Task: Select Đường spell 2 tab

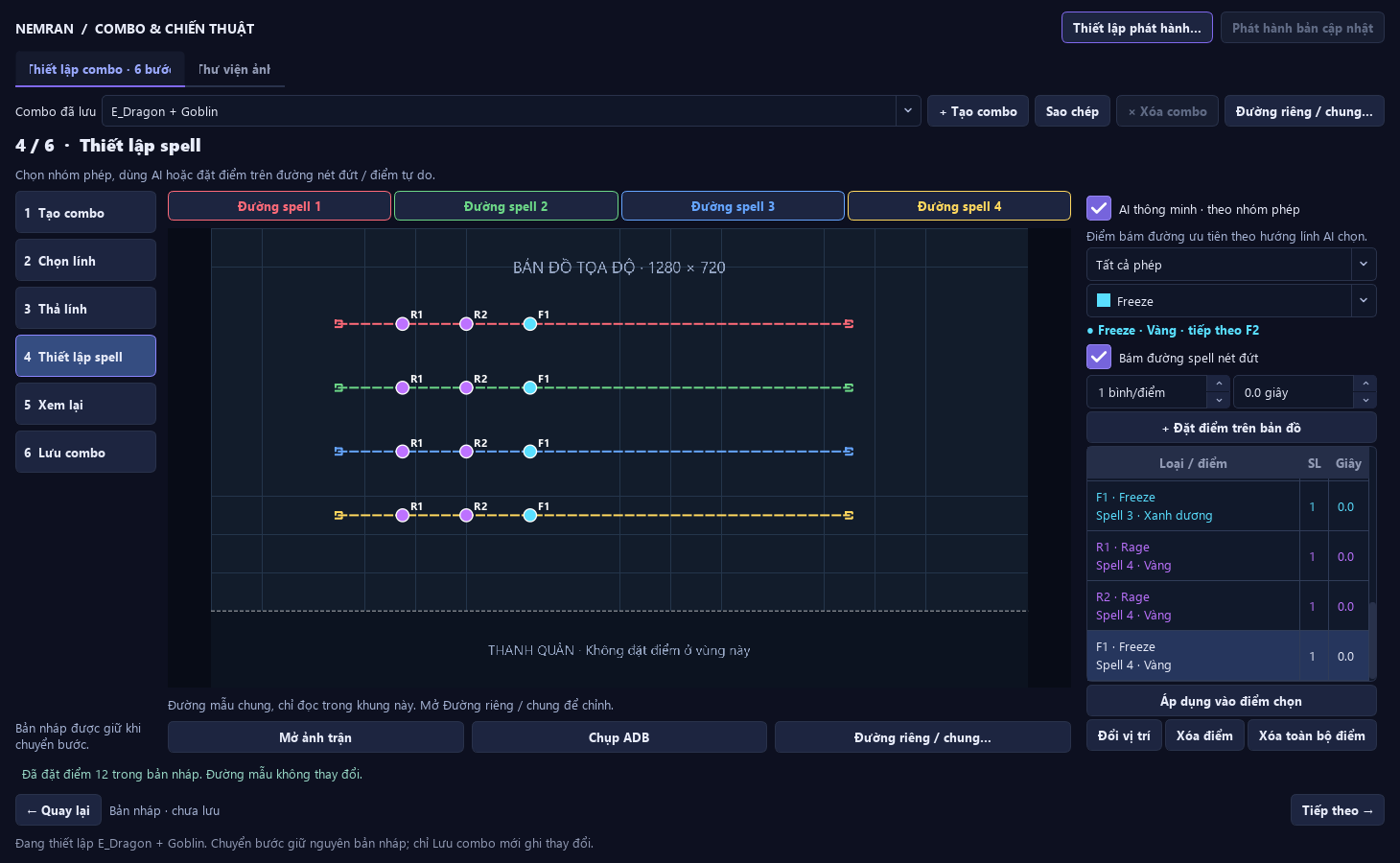Action: point(506,206)
